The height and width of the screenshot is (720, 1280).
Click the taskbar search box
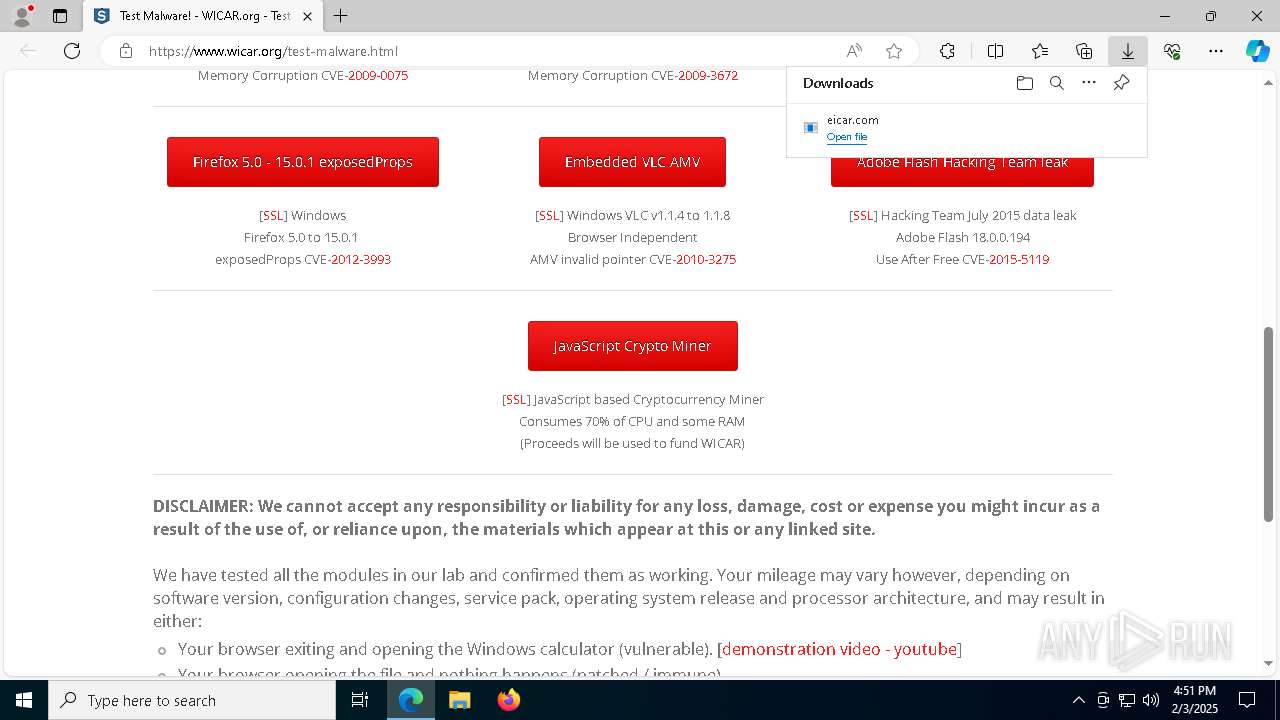(192, 700)
